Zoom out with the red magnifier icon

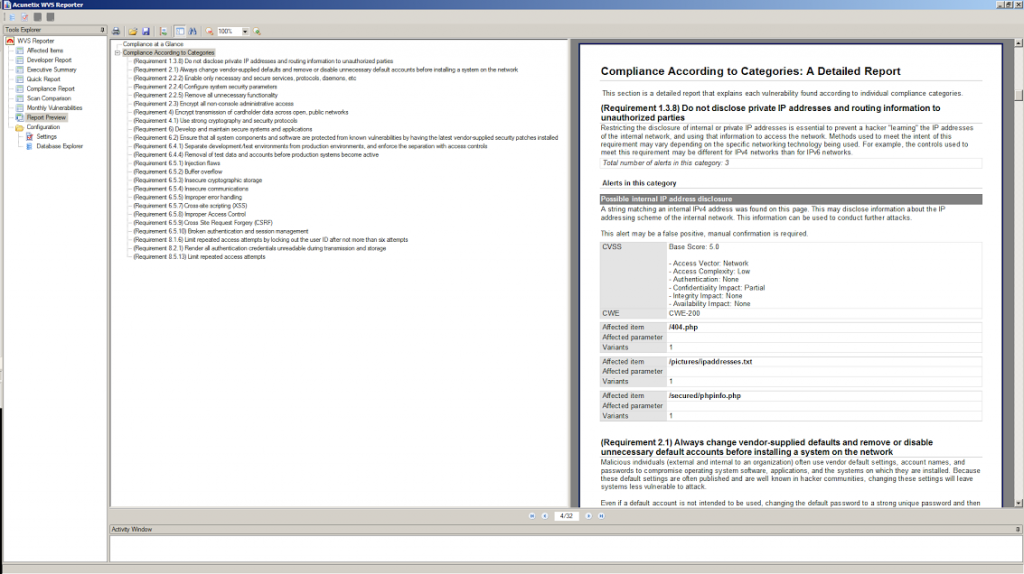(x=209, y=31)
